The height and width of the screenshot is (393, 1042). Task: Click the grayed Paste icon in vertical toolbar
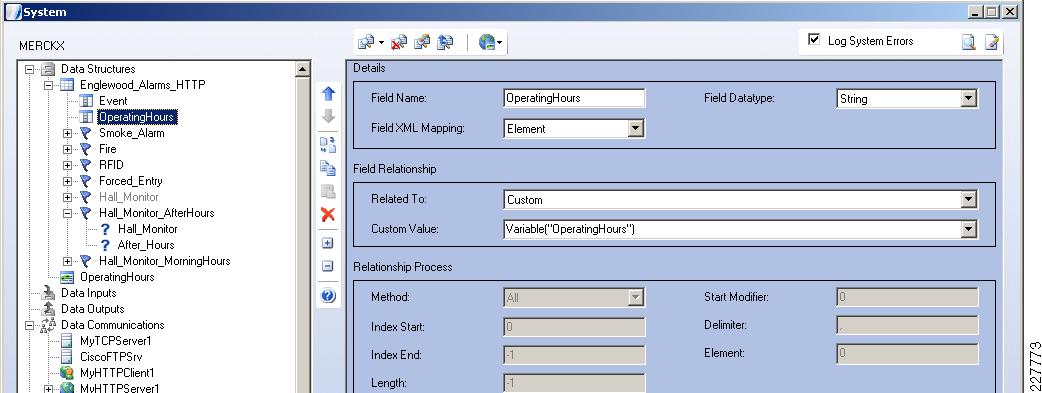[328, 192]
